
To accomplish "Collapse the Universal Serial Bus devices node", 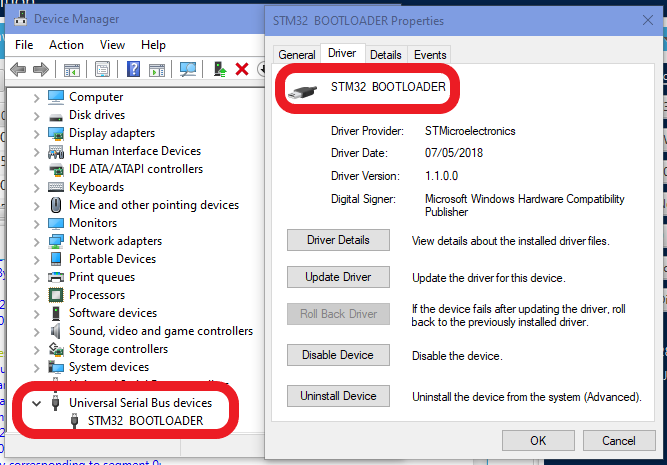I will (x=37, y=403).
